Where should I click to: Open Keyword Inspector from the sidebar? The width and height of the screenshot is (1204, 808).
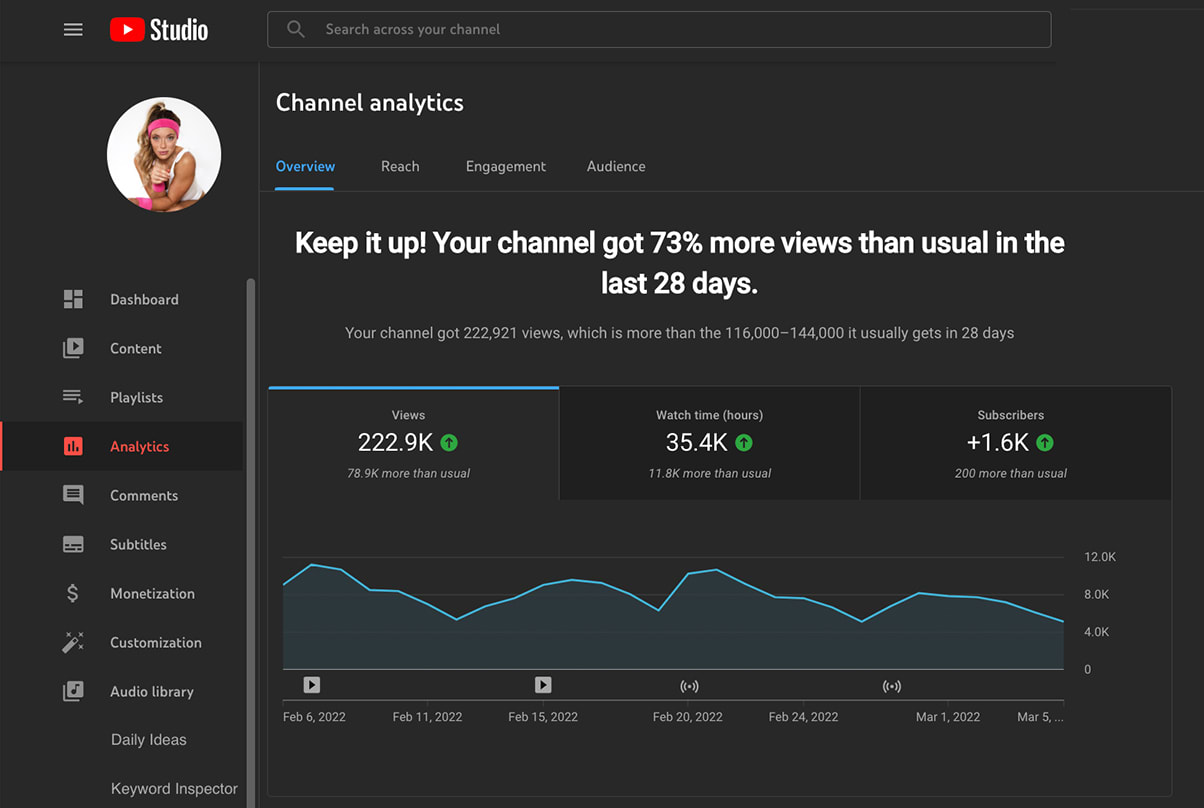(174, 788)
